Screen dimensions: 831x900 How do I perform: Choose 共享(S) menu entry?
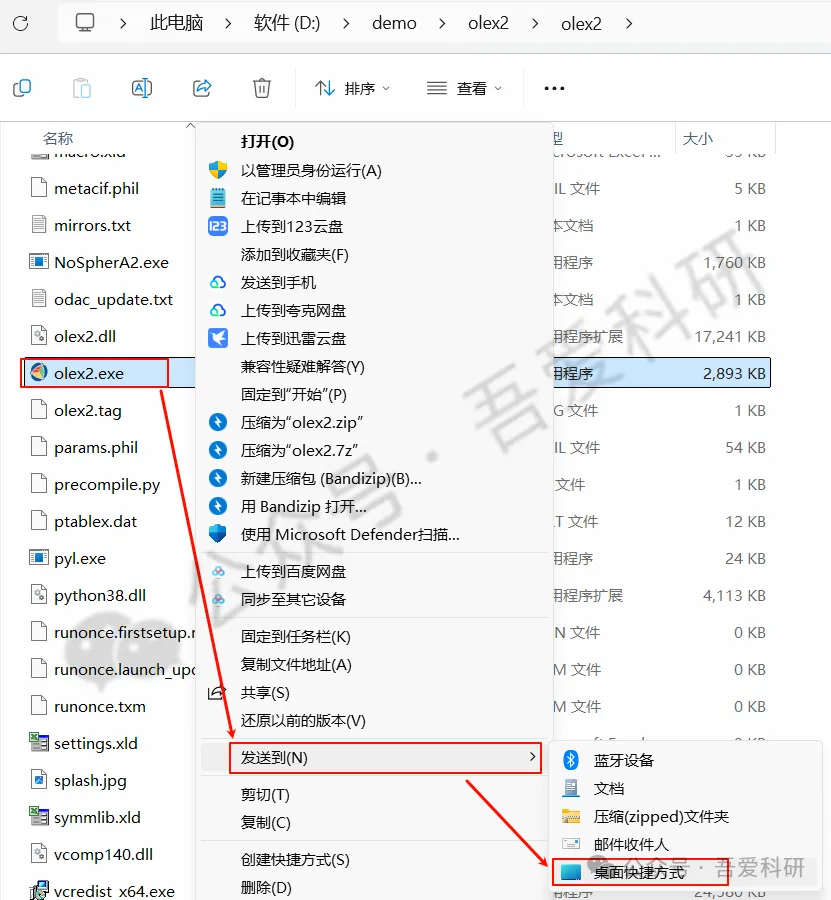pos(265,693)
